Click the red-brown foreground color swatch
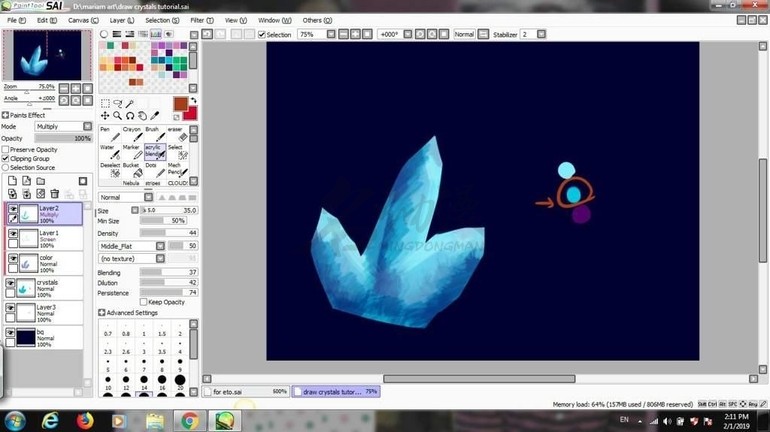This screenshot has height=432, width=770. [x=180, y=103]
